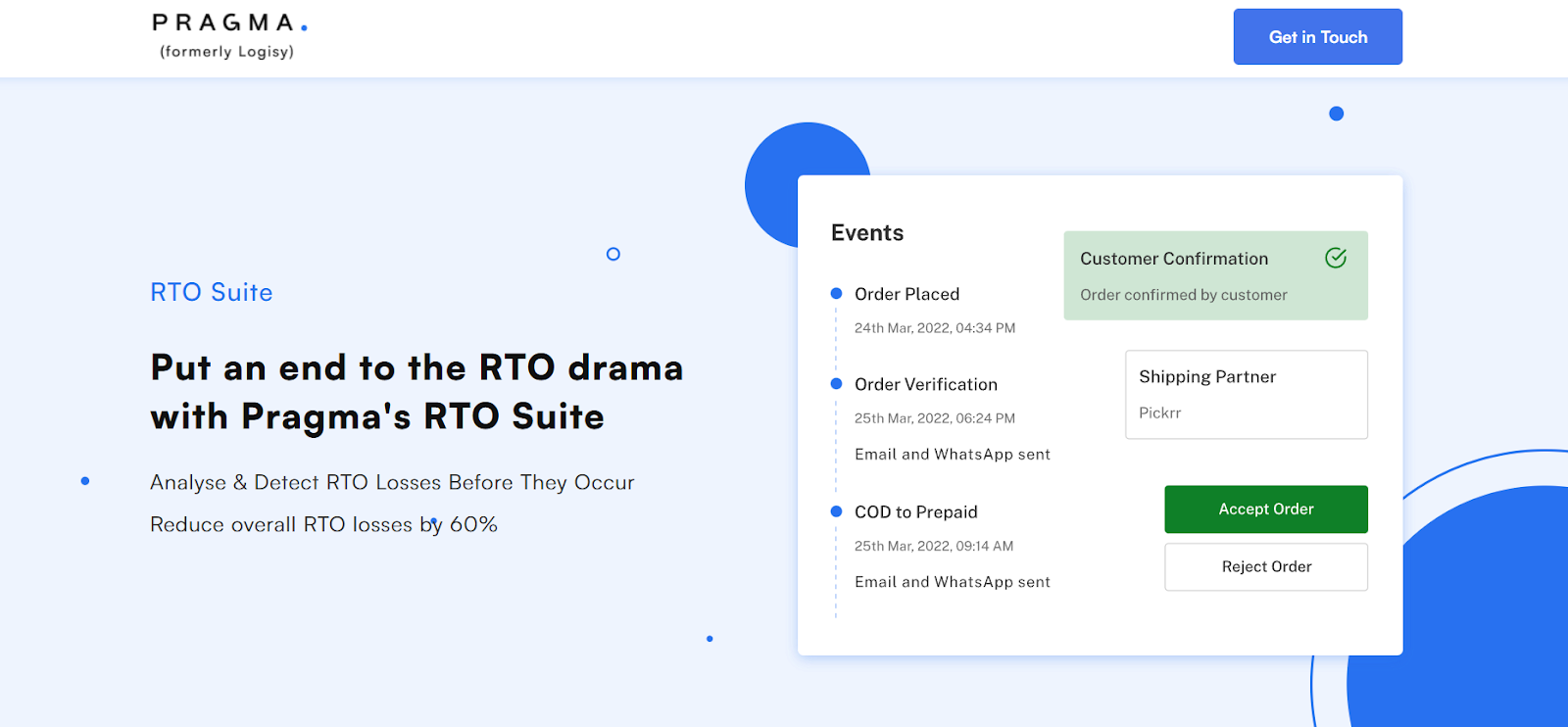
Task: Click "Analyse & Detect RTO Losses Before They Occur"
Action: point(392,482)
